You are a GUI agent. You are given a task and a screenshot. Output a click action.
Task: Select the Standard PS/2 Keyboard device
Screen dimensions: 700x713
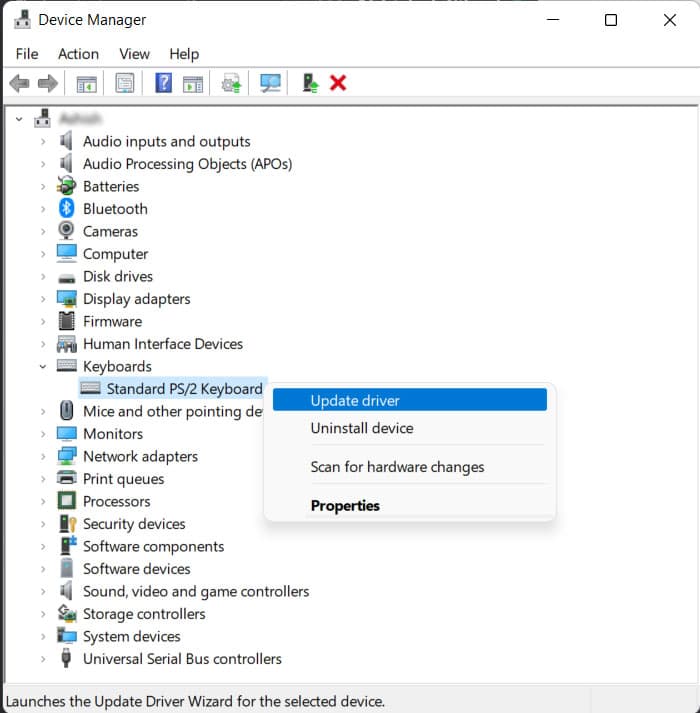(184, 389)
